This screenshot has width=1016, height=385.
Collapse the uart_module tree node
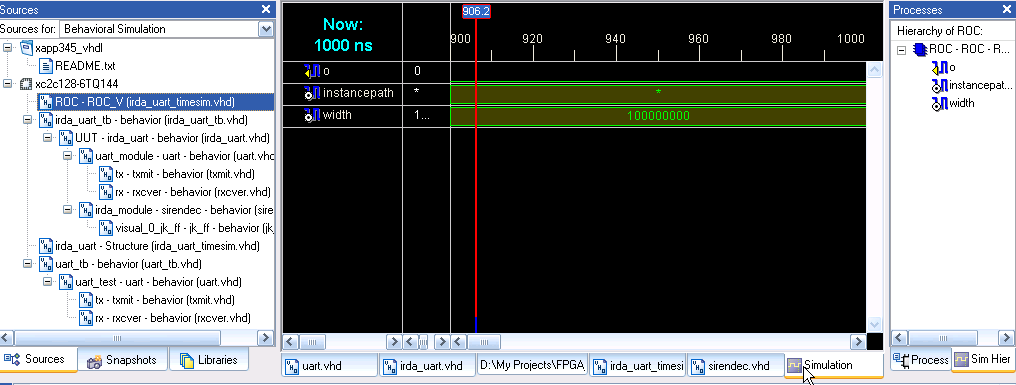point(67,156)
